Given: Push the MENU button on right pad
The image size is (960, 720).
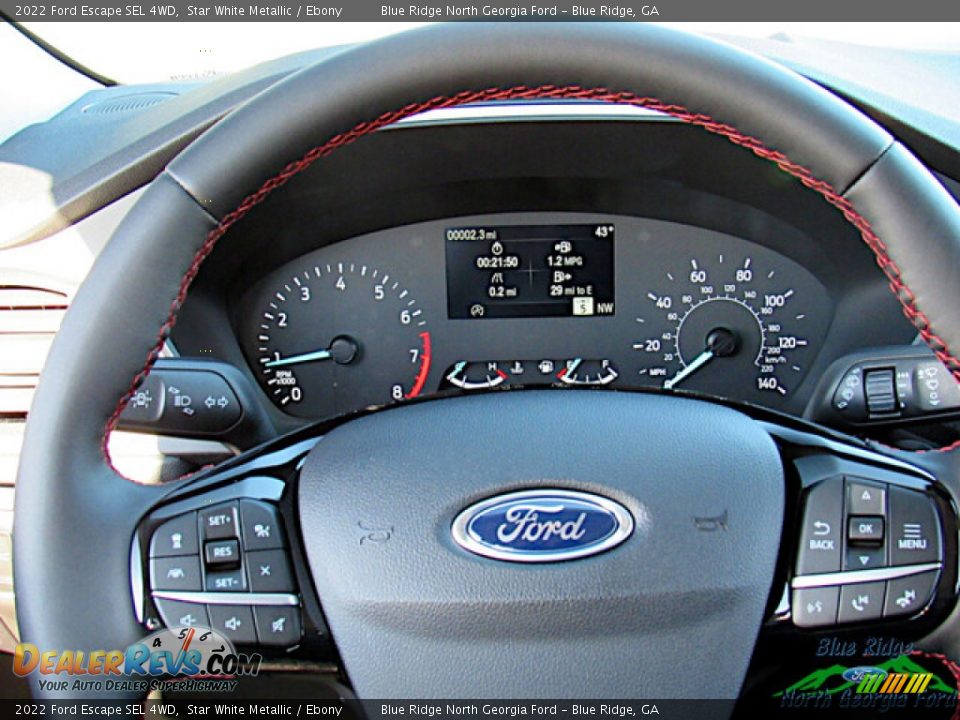Looking at the screenshot, I should click(x=912, y=534).
